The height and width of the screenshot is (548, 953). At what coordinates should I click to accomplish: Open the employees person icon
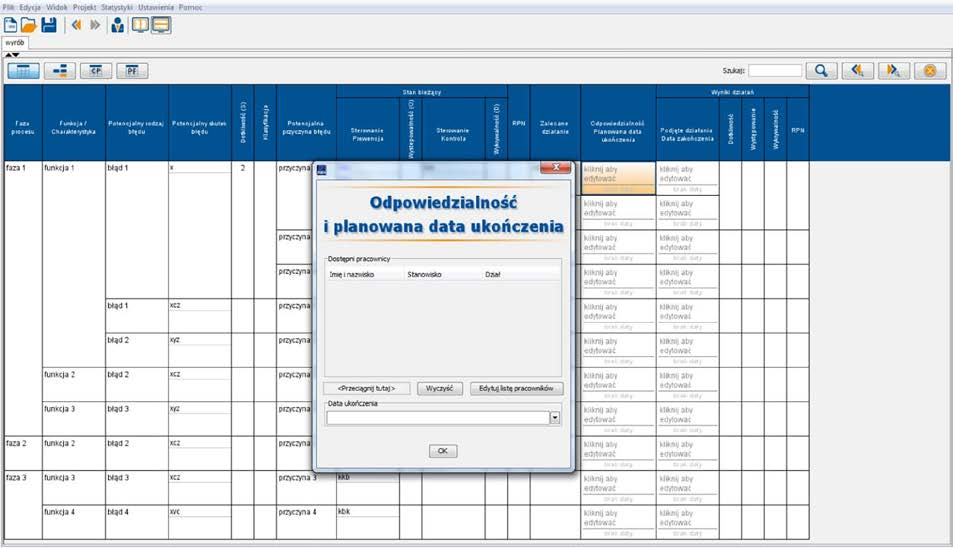coord(118,26)
